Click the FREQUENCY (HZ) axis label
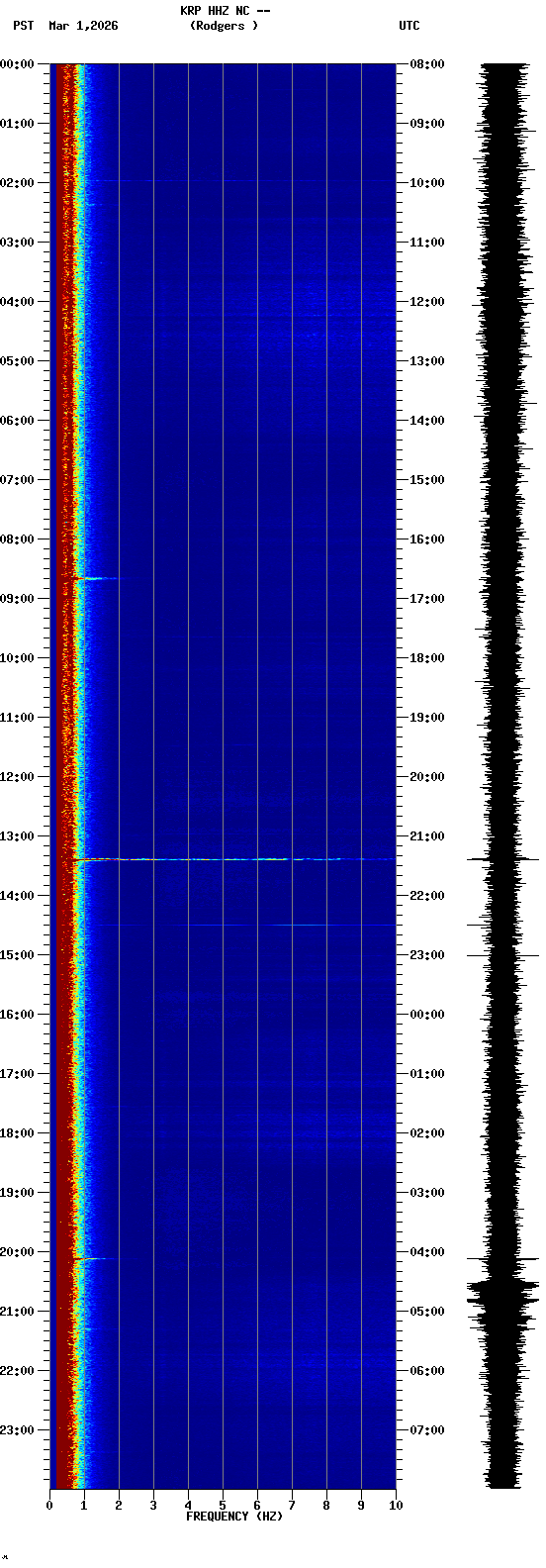The width and height of the screenshot is (546, 1568). 234,1517
